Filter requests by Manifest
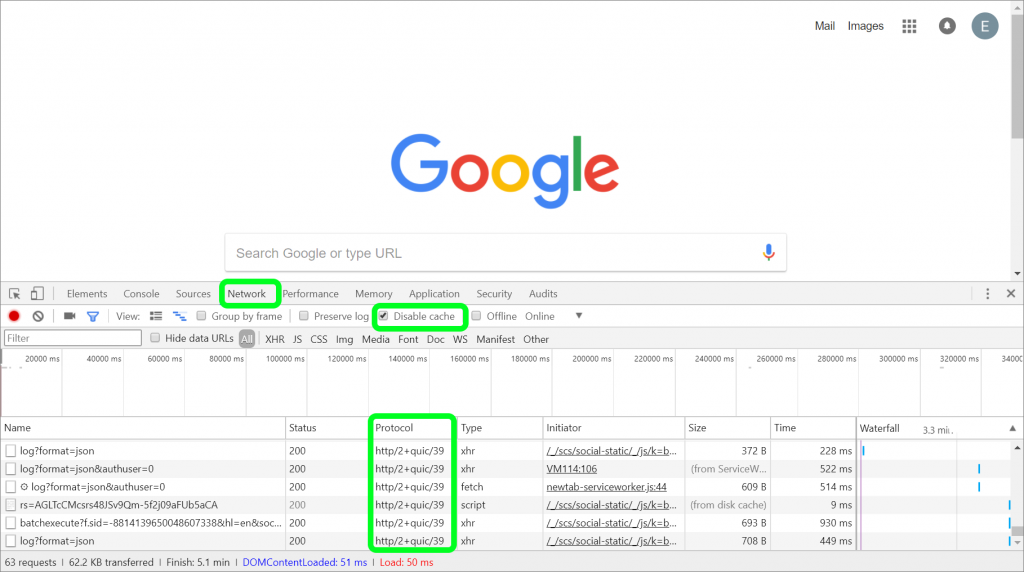This screenshot has height=572, width=1024. 495,340
